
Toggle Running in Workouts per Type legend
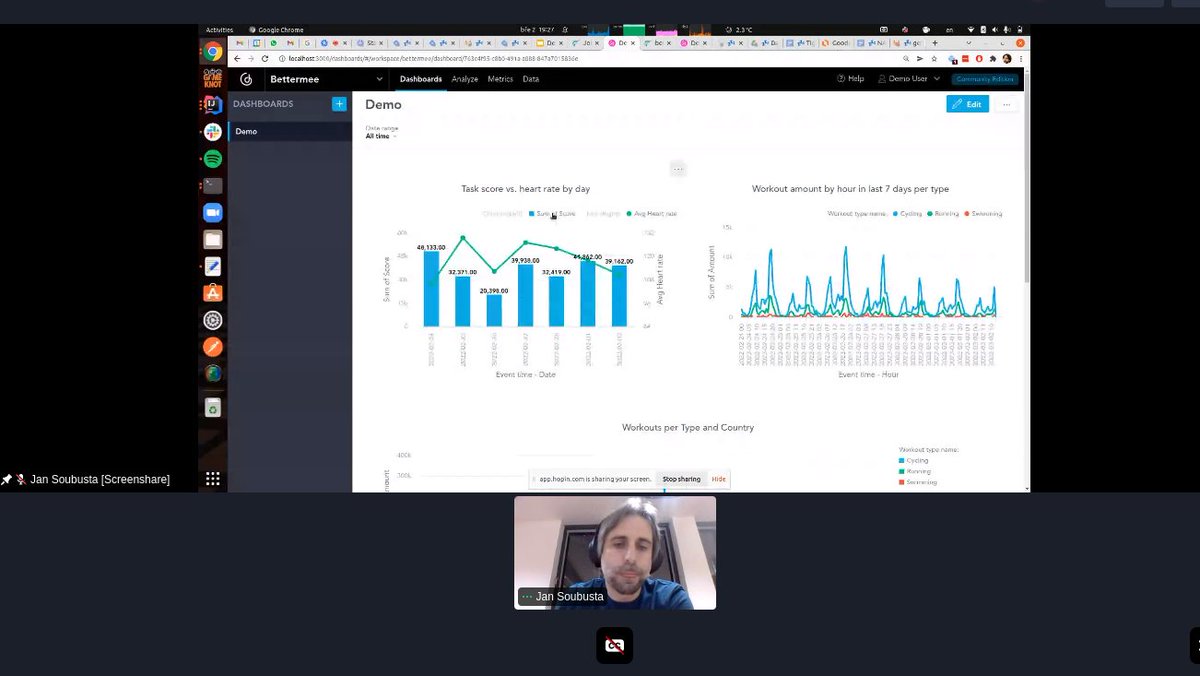pyautogui.click(x=915, y=471)
